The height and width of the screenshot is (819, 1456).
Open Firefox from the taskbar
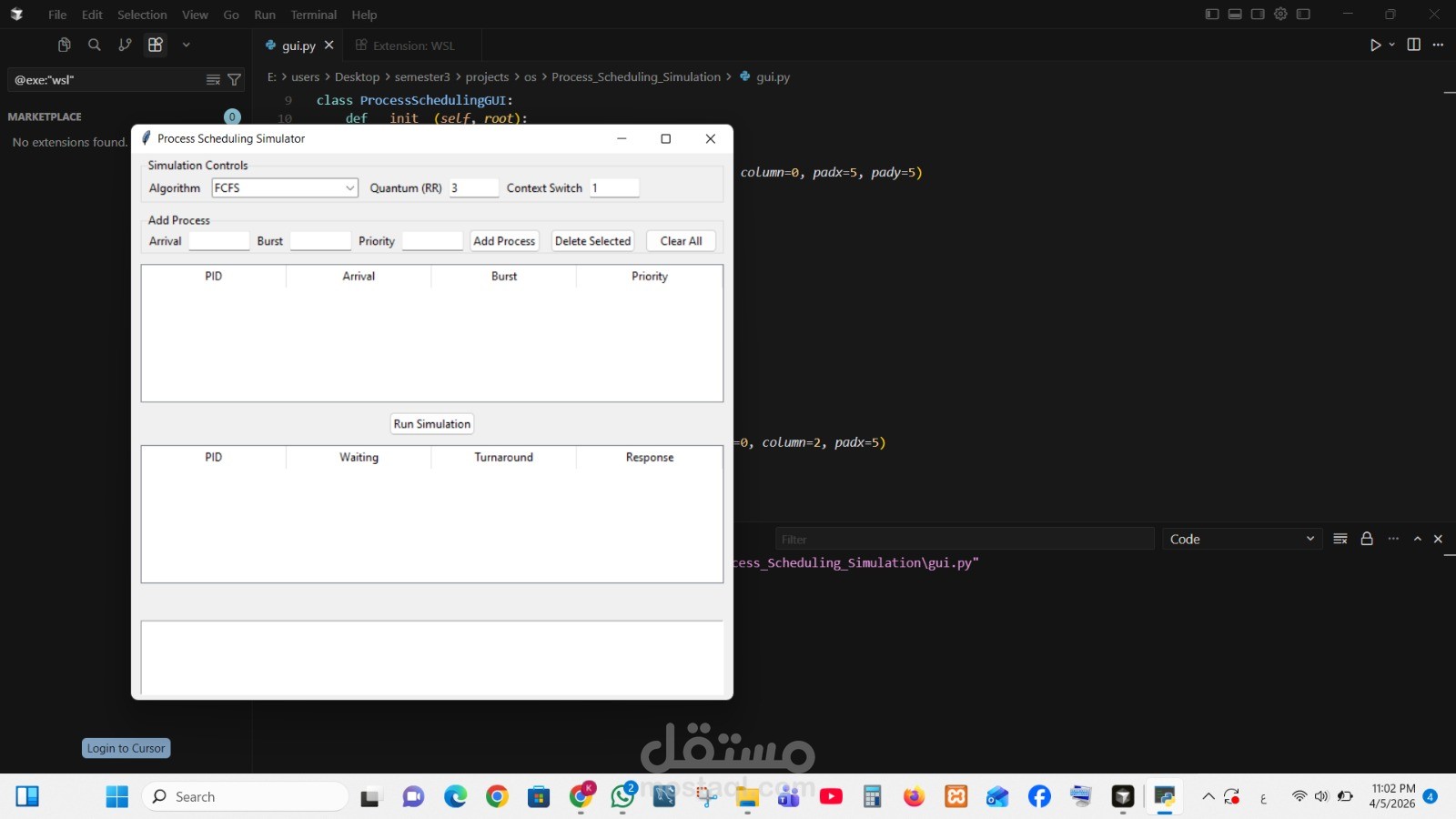tap(914, 796)
